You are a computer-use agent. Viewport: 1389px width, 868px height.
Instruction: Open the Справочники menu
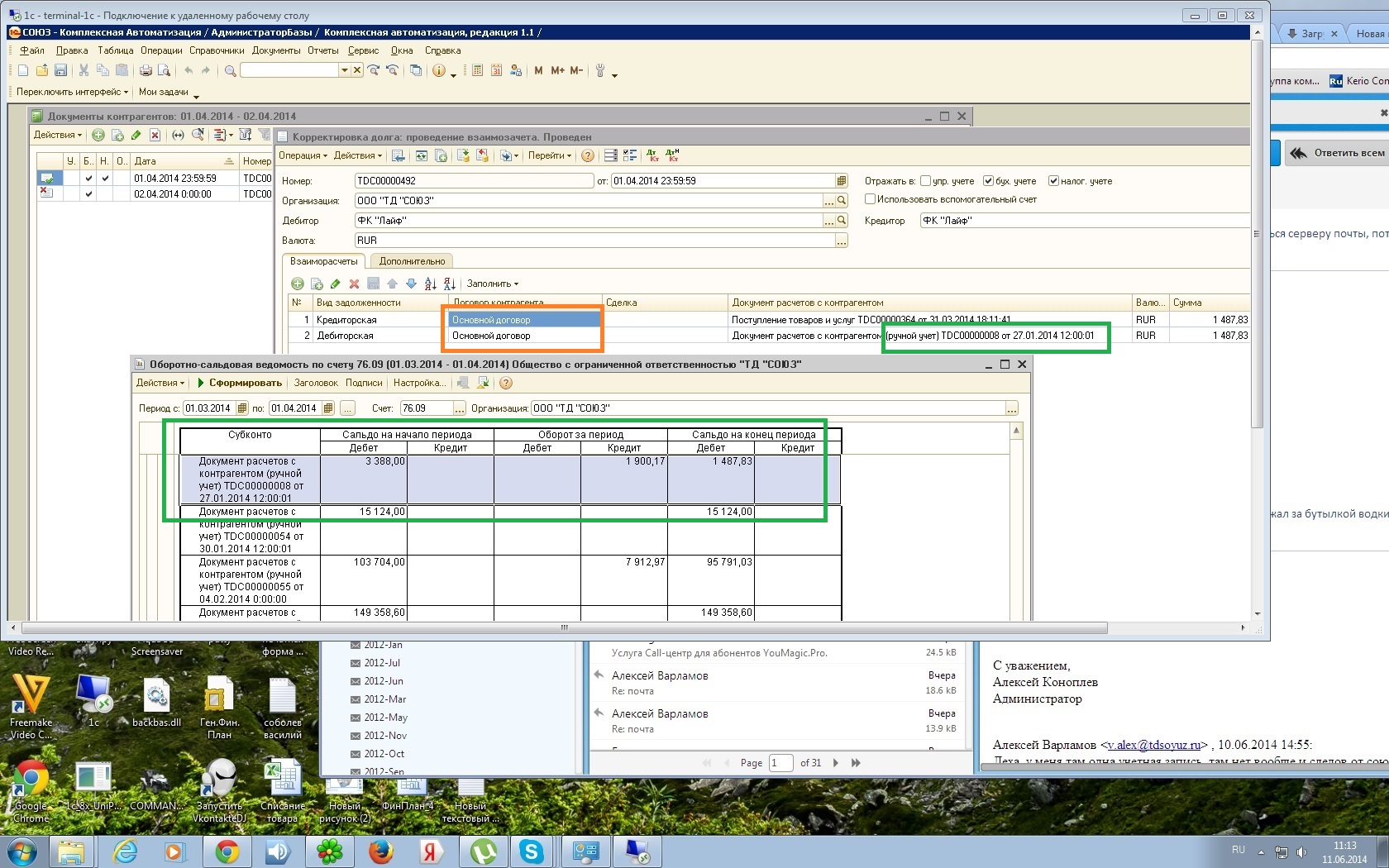click(217, 50)
